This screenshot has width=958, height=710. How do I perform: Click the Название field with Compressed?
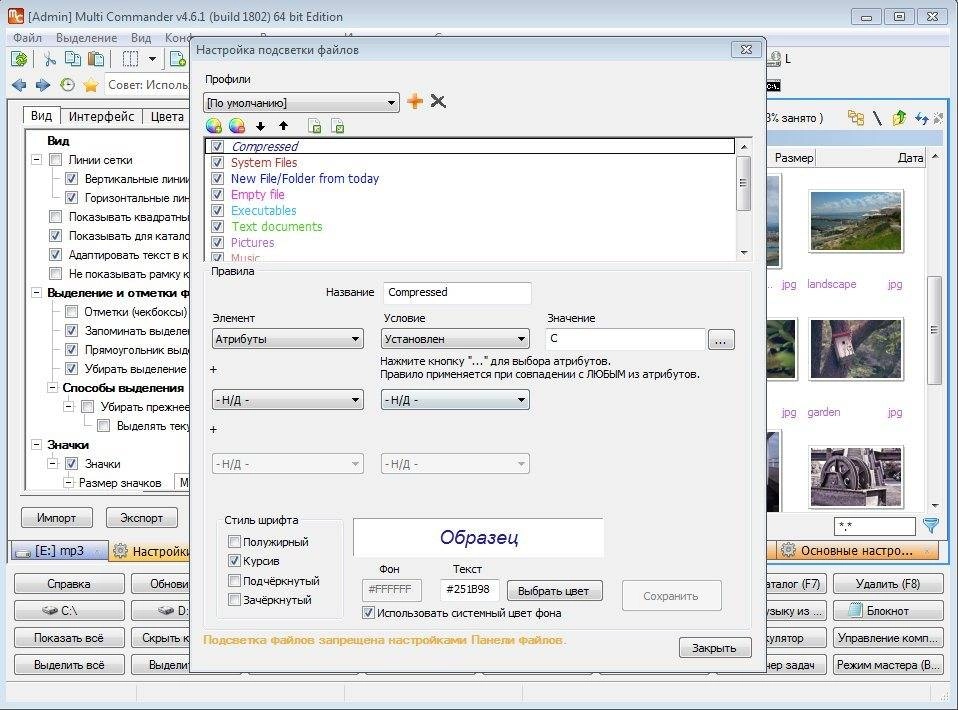point(457,293)
